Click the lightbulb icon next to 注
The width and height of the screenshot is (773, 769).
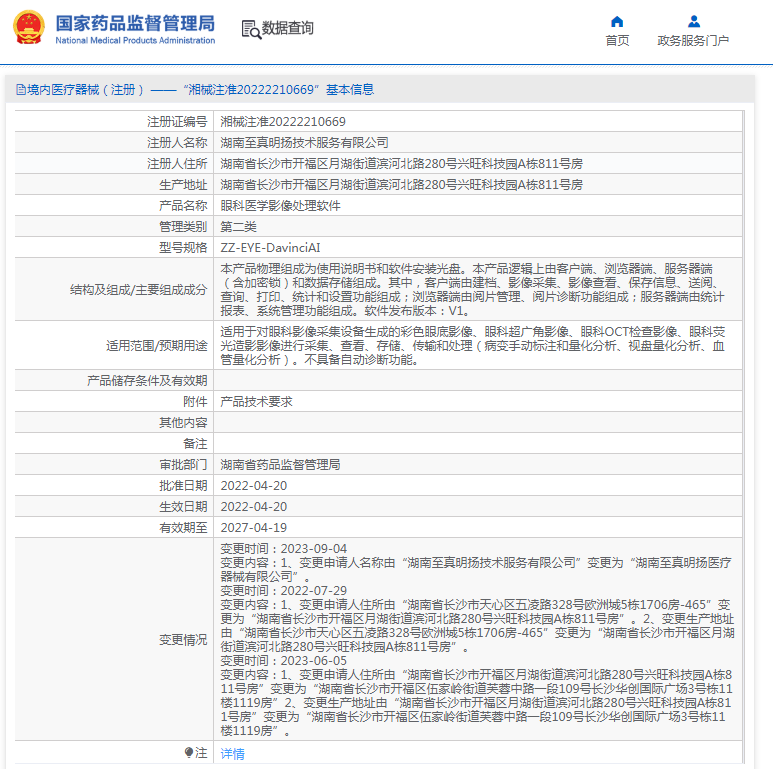tap(188, 752)
